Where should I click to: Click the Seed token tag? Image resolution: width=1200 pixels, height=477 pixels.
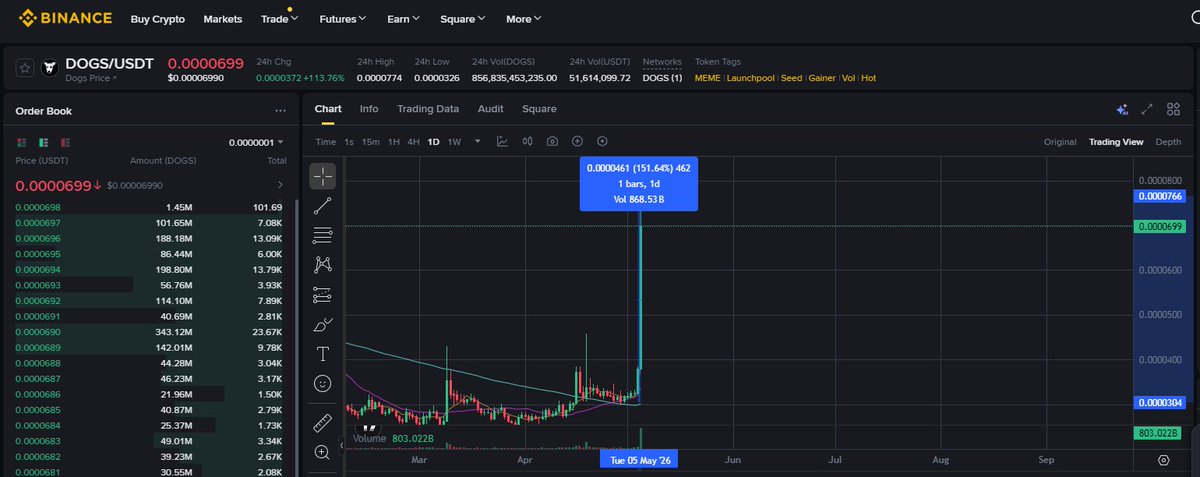[791, 78]
